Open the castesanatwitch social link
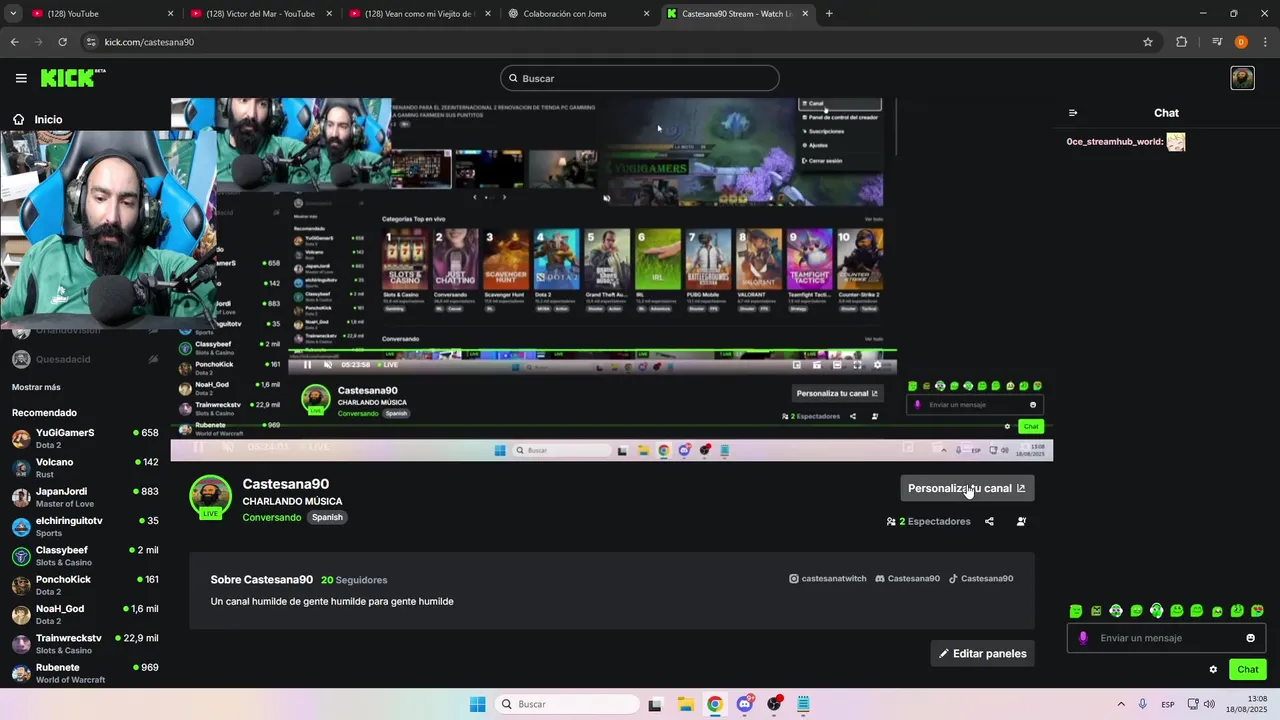The width and height of the screenshot is (1280, 720). 826,578
